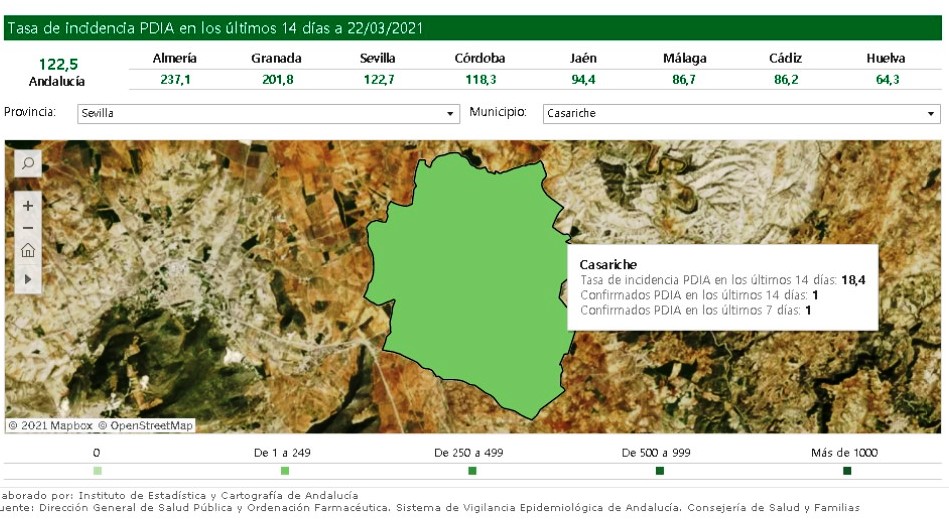949x526 pixels.
Task: Reset map view with home icon
Action: (x=28, y=251)
